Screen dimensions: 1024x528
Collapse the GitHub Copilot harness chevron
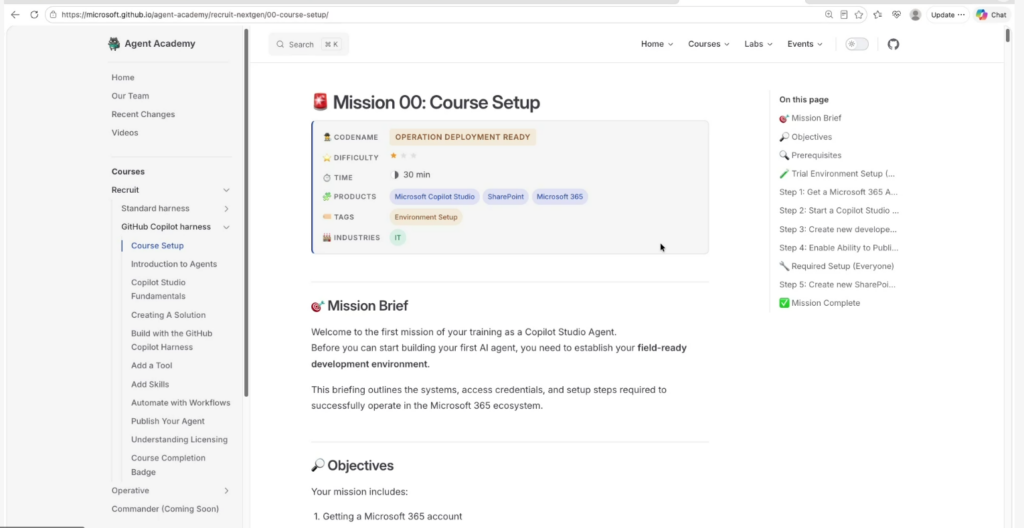click(226, 227)
